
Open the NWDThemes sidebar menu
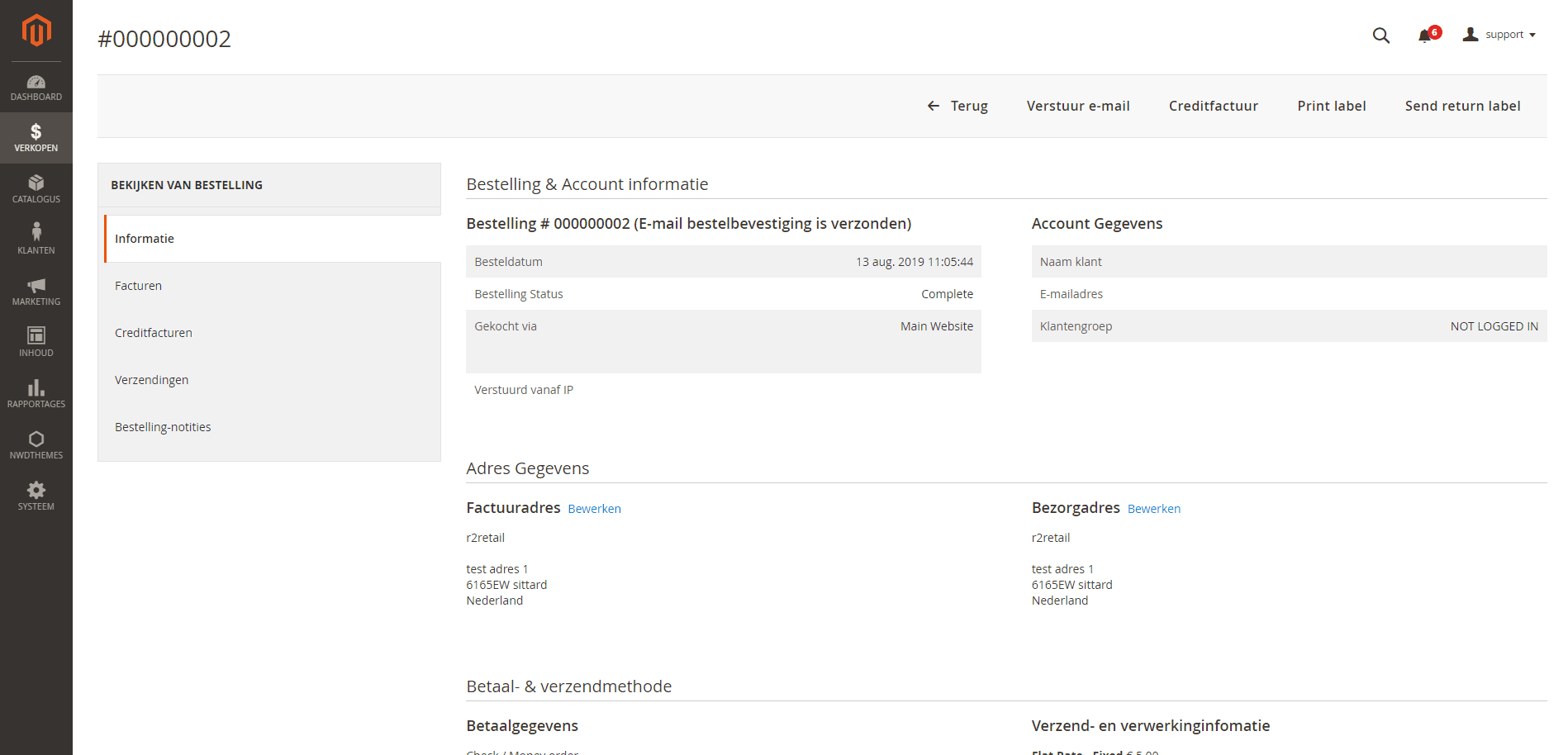36,445
